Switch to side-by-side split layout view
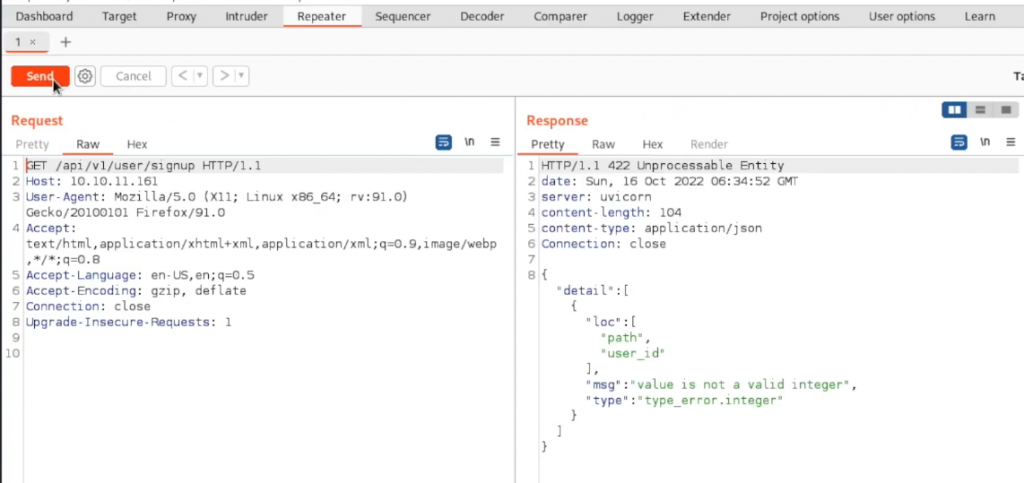The height and width of the screenshot is (483, 1024). point(954,109)
